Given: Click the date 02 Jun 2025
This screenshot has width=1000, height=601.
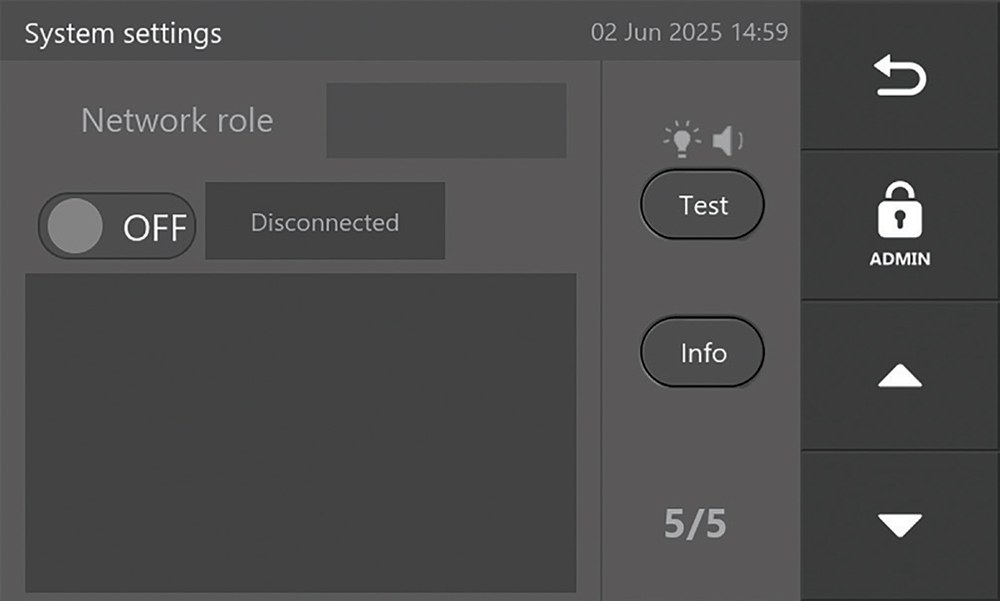Looking at the screenshot, I should [x=657, y=32].
